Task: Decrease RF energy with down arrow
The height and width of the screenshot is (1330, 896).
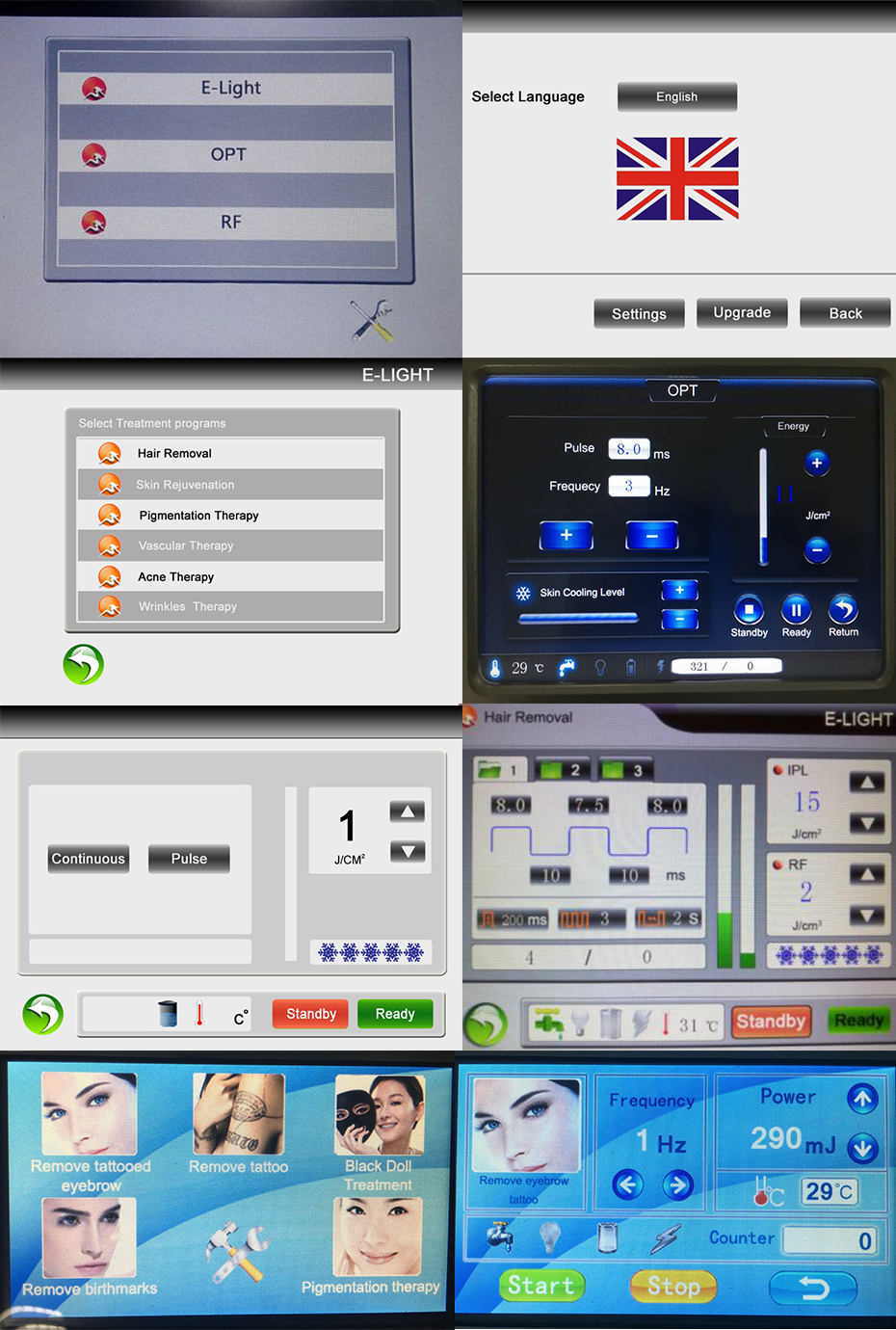Action: (x=867, y=915)
